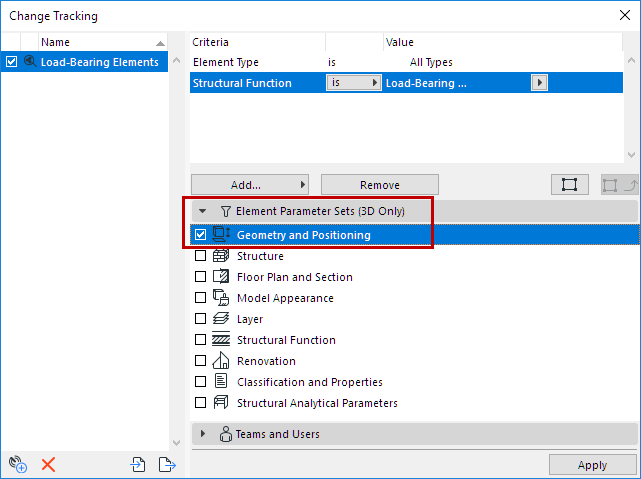Click the add new tracking rule icon
Image resolution: width=641 pixels, height=479 pixels.
pyautogui.click(x=16, y=464)
